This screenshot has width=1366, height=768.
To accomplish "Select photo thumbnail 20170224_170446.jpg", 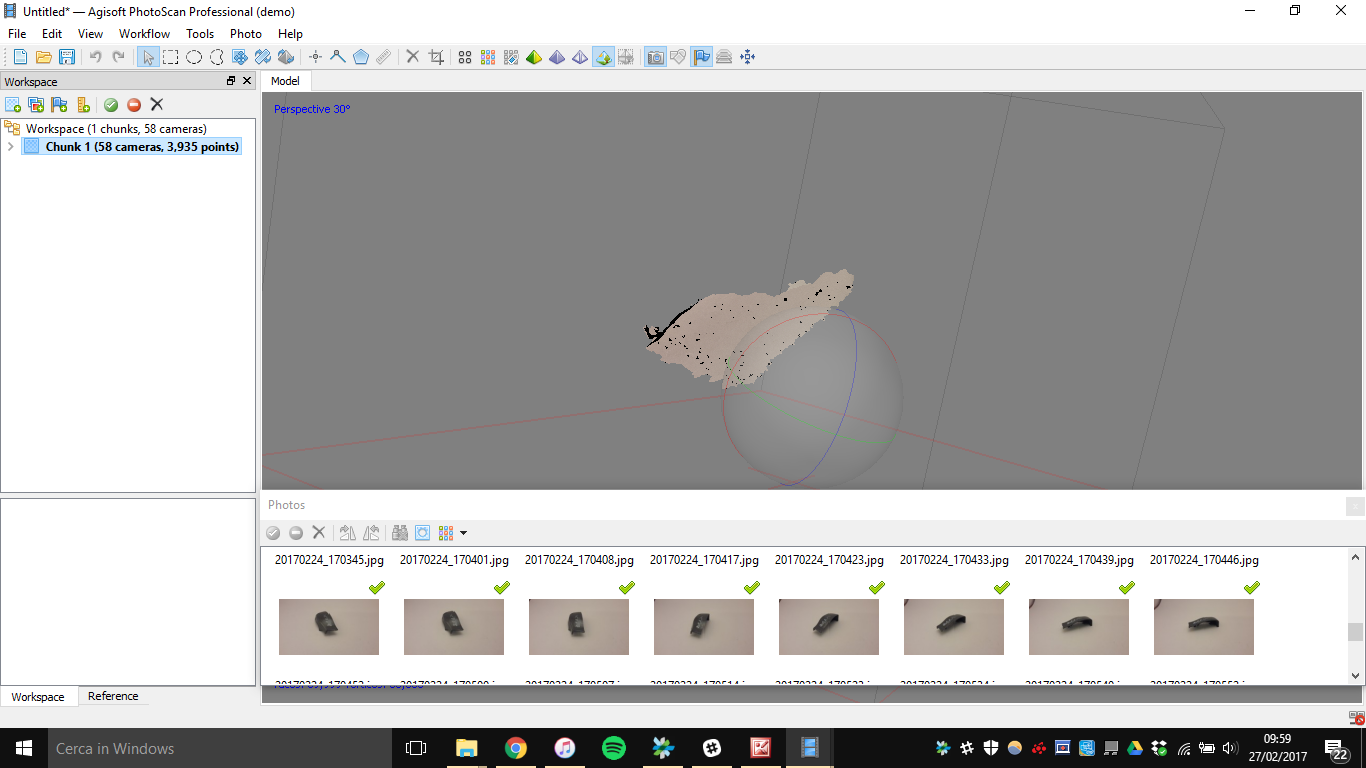I will tap(1204, 627).
